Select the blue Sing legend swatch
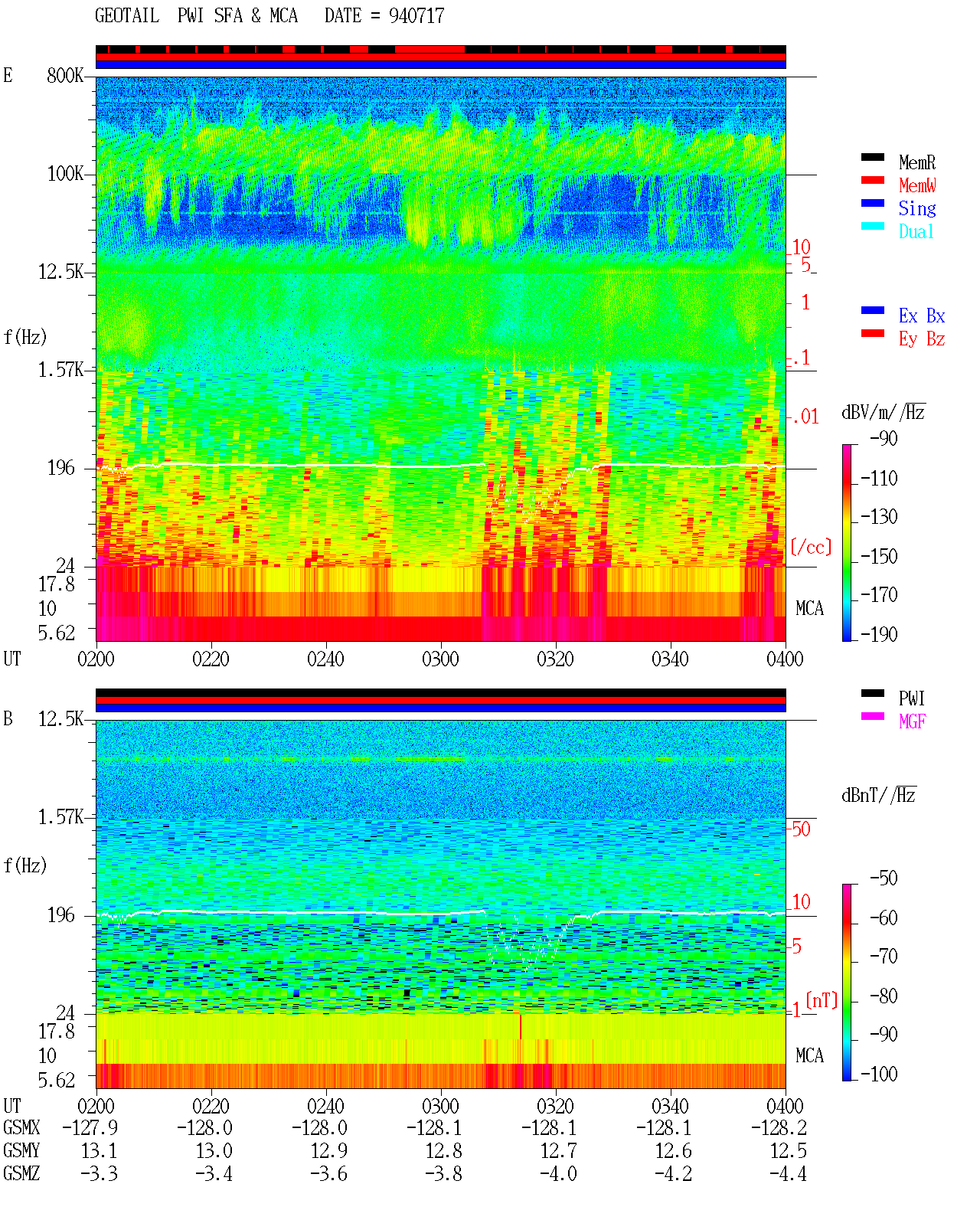Image resolution: width=980 pixels, height=1220 pixels. [872, 204]
